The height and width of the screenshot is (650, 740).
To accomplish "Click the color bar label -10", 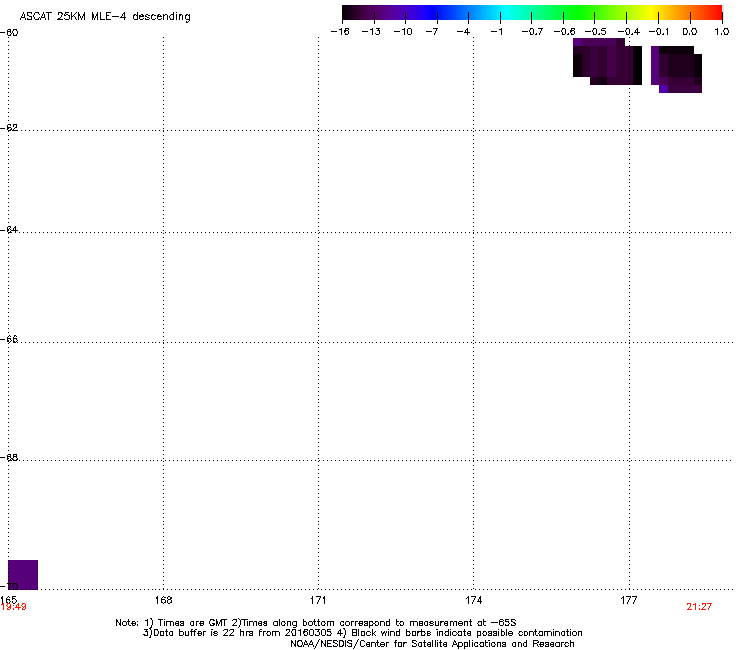I will (403, 32).
